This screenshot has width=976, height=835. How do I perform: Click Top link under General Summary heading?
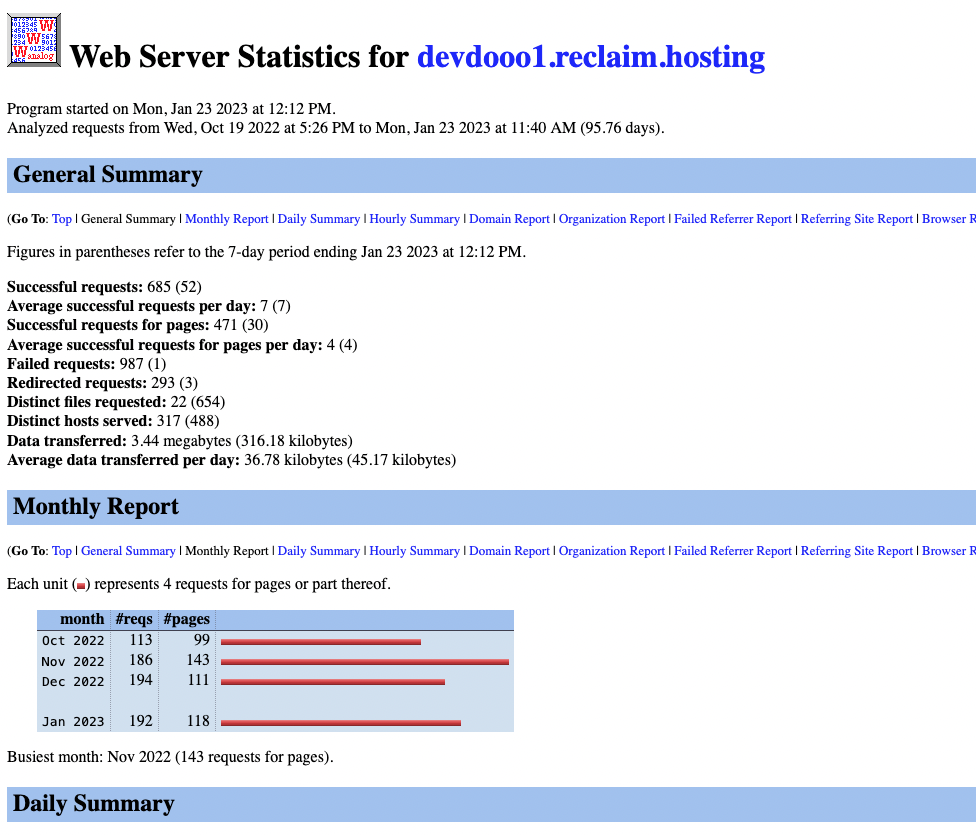point(62,219)
